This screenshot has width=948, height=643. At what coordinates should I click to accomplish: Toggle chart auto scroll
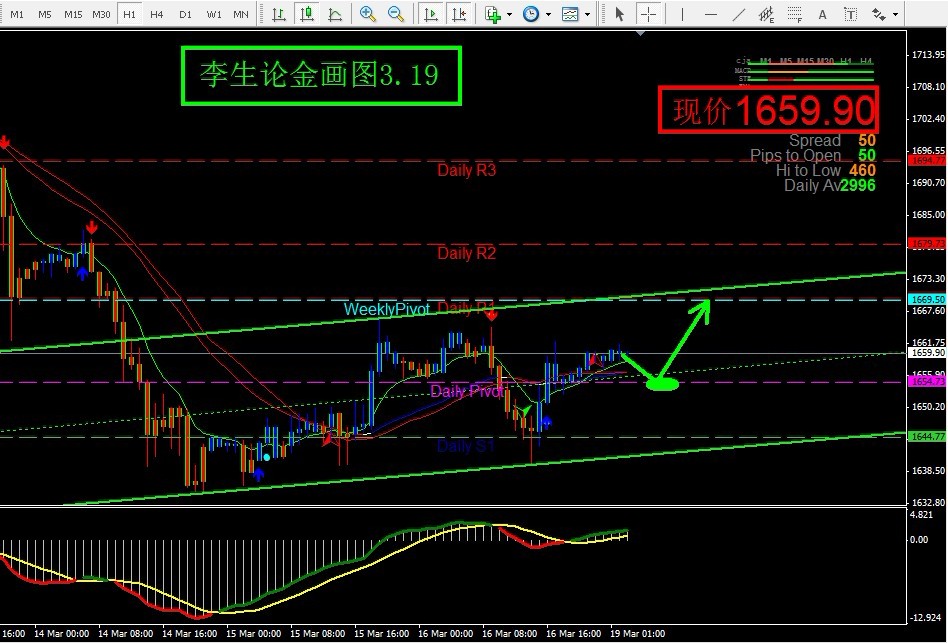[431, 14]
